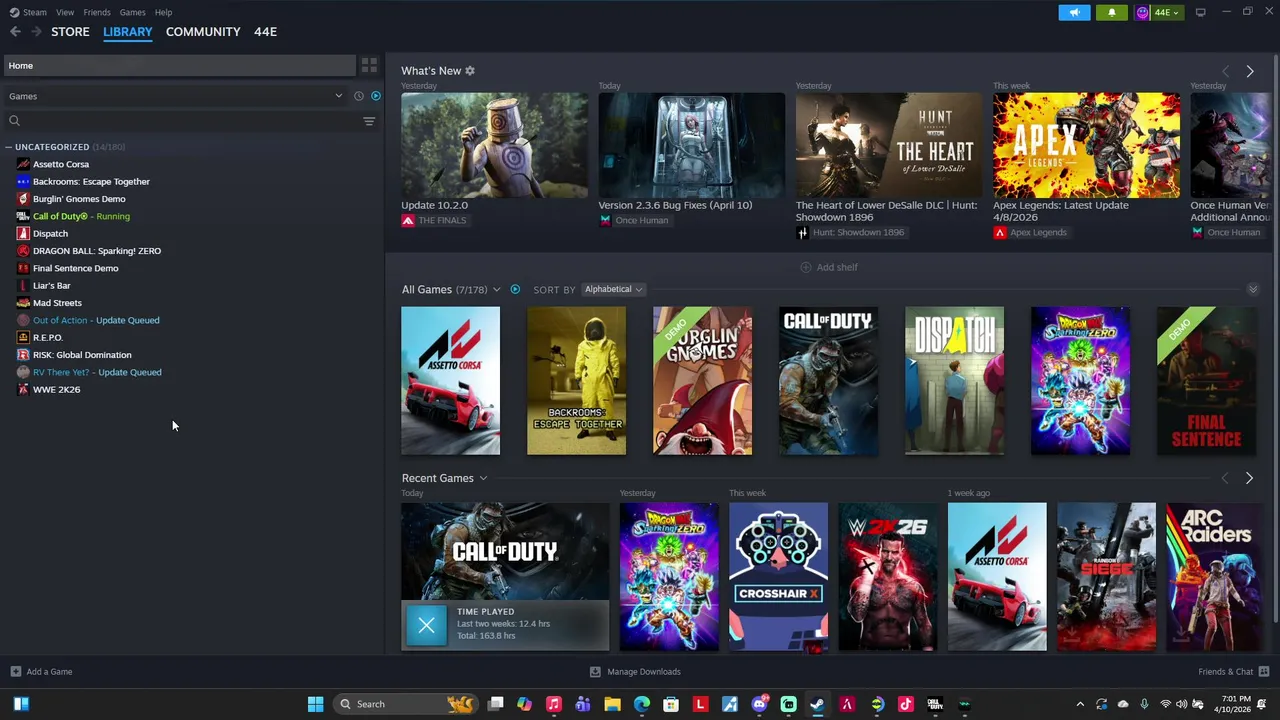Open Task View icon in taskbar
This screenshot has height=720, width=1280.
coord(495,704)
